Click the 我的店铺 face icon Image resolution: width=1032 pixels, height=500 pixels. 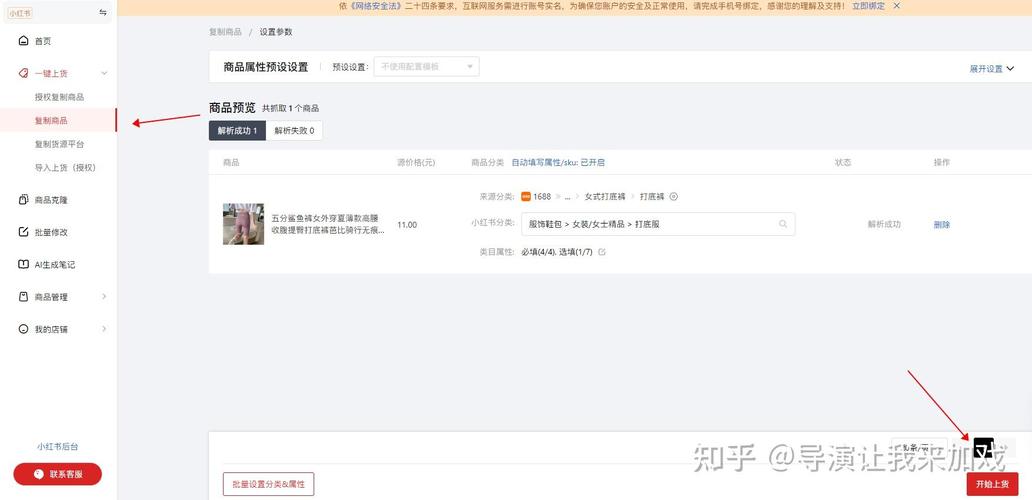[x=24, y=329]
